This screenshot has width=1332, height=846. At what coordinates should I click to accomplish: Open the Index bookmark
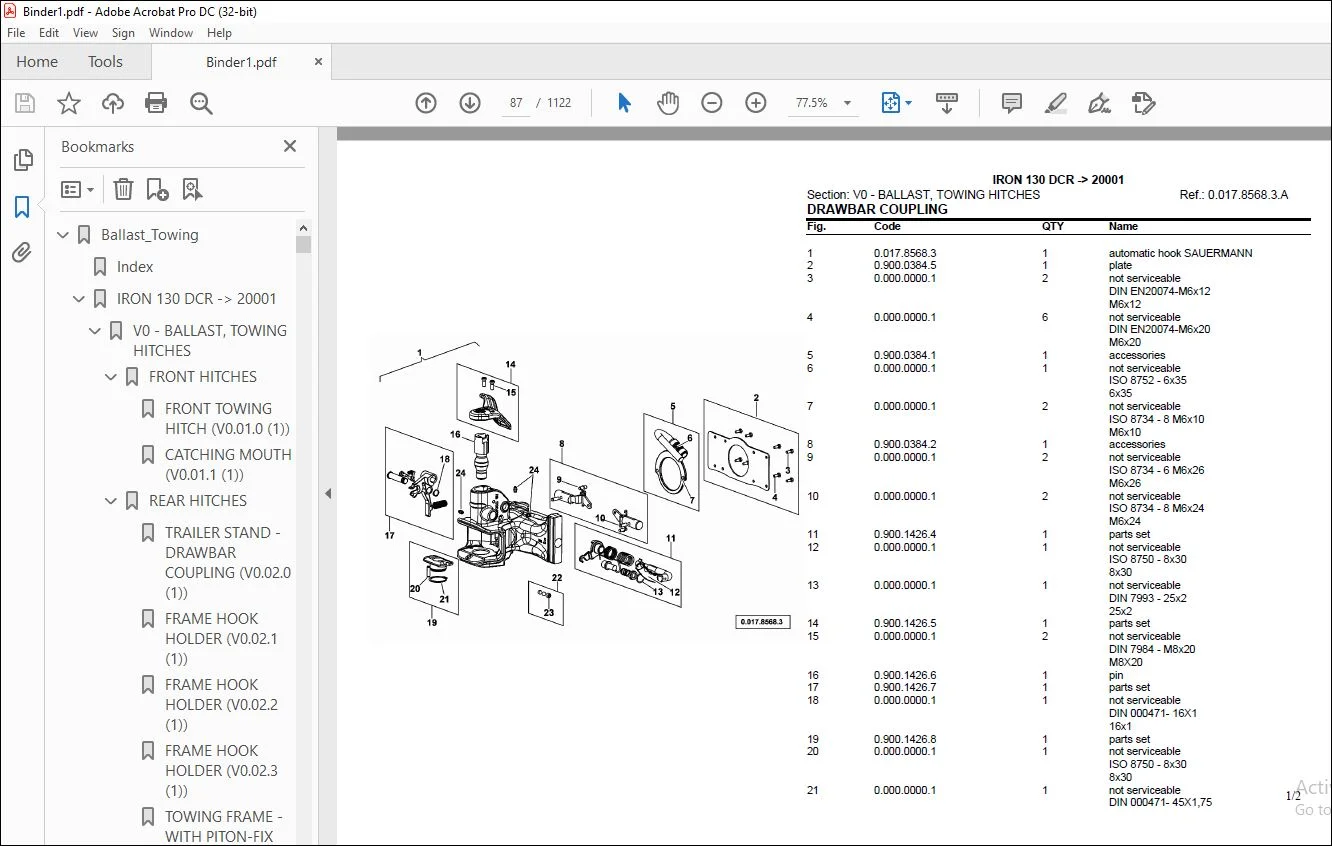pos(135,267)
